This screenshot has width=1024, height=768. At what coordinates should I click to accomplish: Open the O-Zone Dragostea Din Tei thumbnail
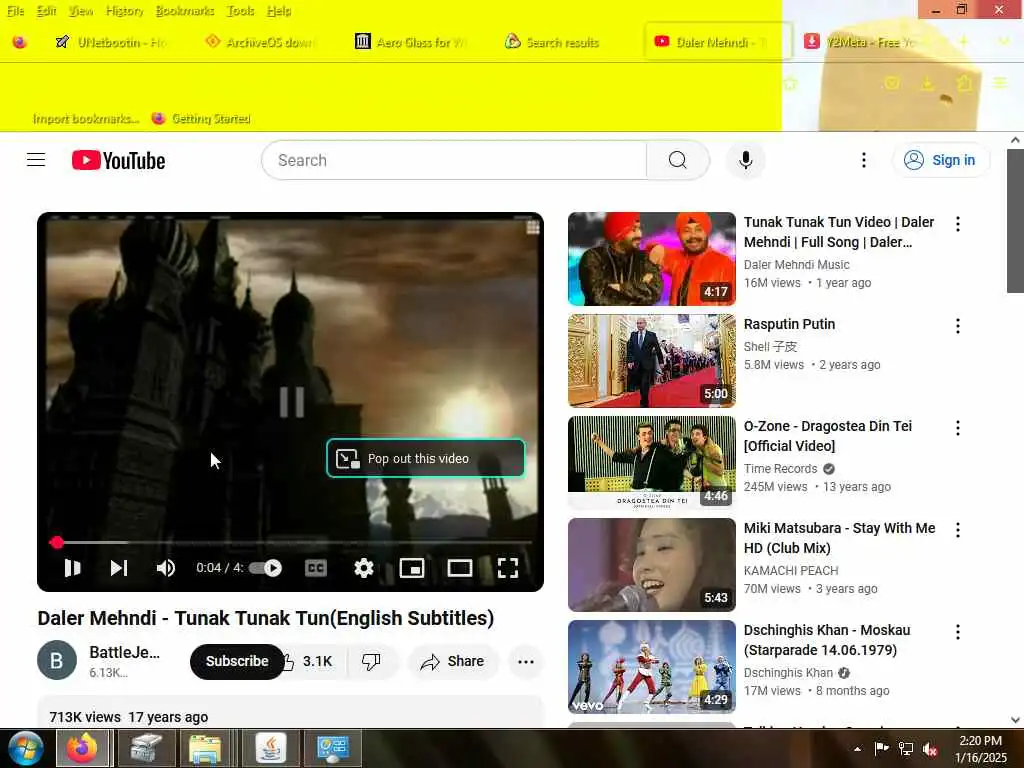point(652,462)
